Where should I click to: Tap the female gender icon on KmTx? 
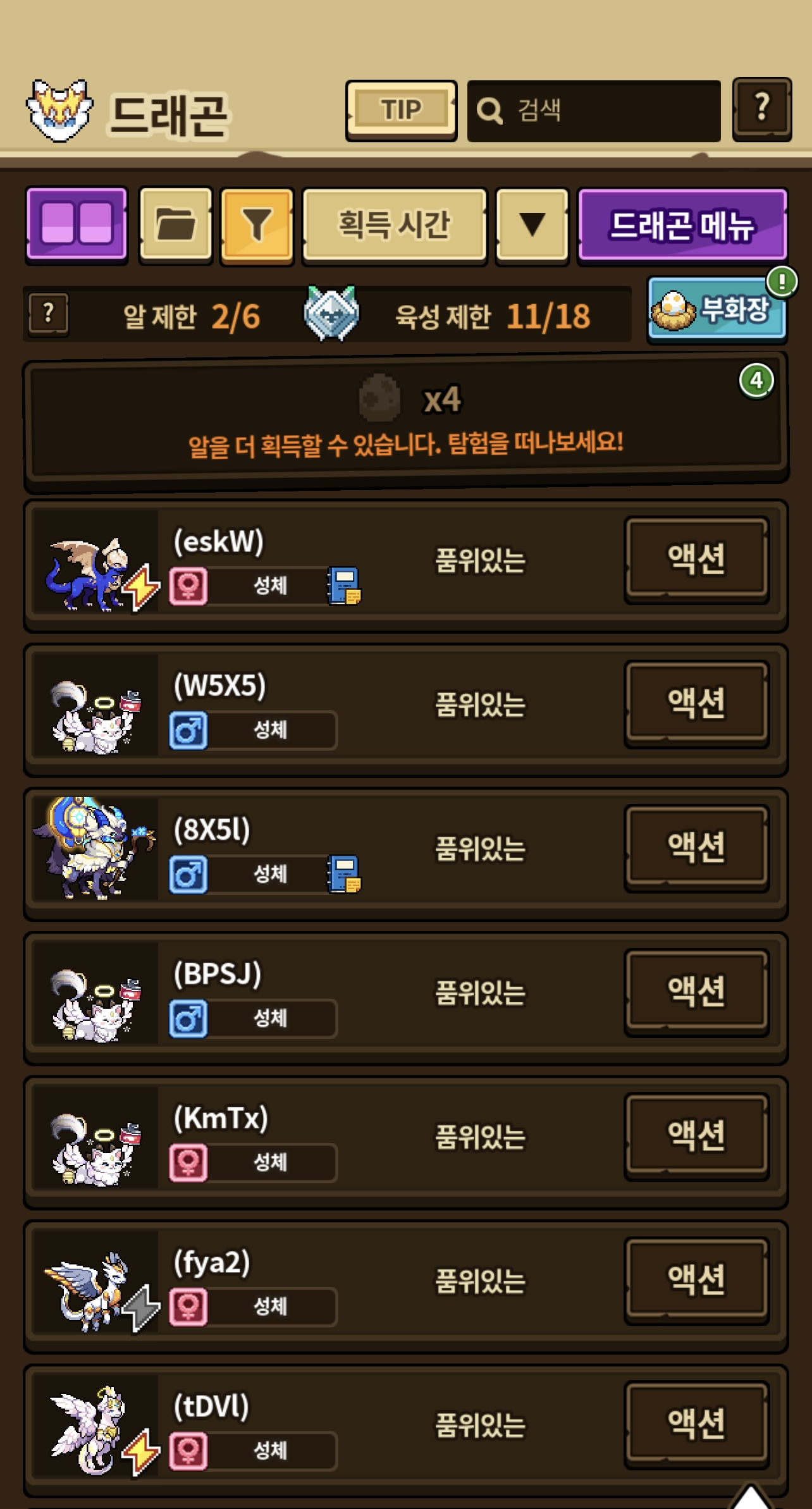(x=188, y=1162)
